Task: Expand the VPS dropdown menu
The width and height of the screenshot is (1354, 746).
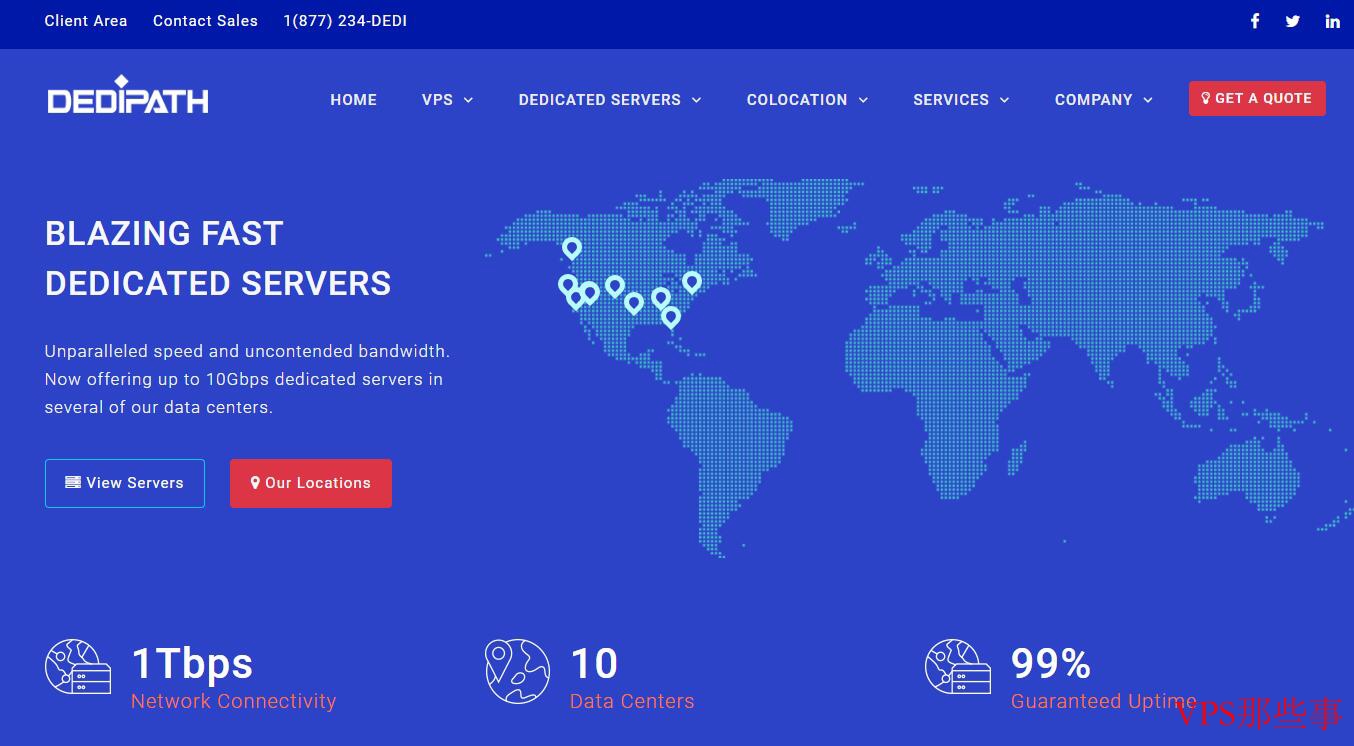Action: 447,100
